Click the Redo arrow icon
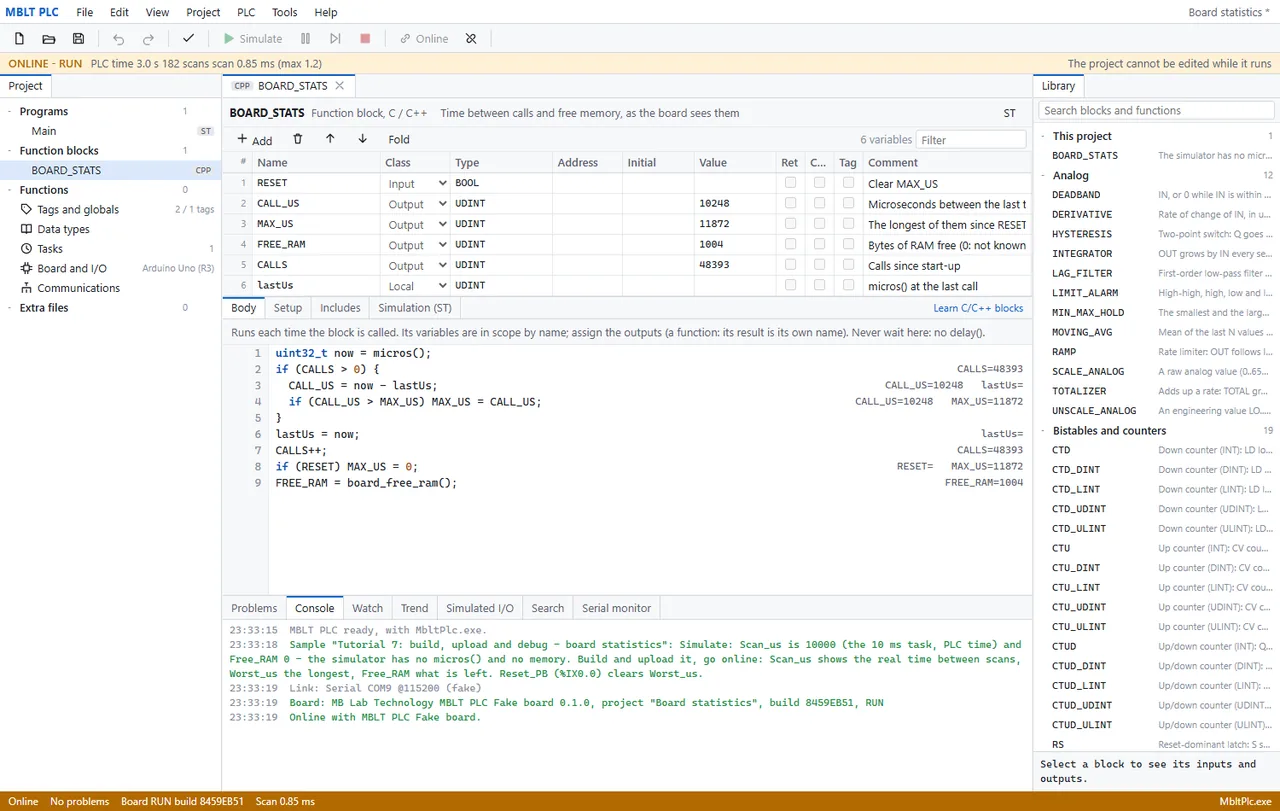1280x811 pixels. click(x=149, y=39)
